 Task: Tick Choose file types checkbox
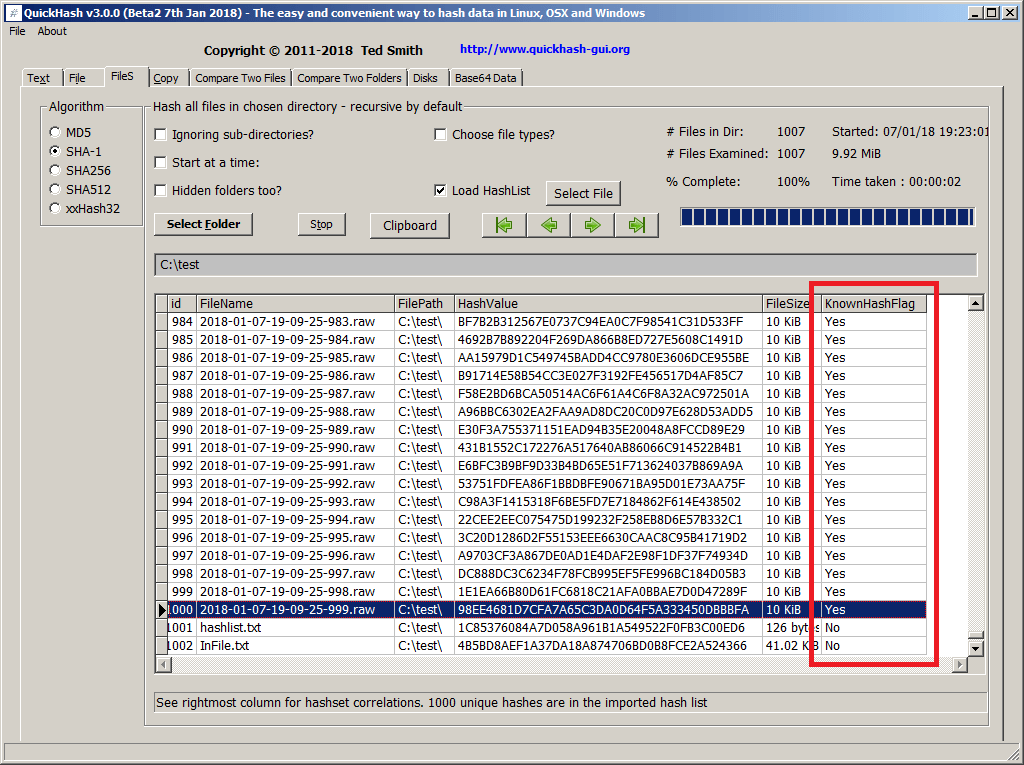click(x=440, y=134)
